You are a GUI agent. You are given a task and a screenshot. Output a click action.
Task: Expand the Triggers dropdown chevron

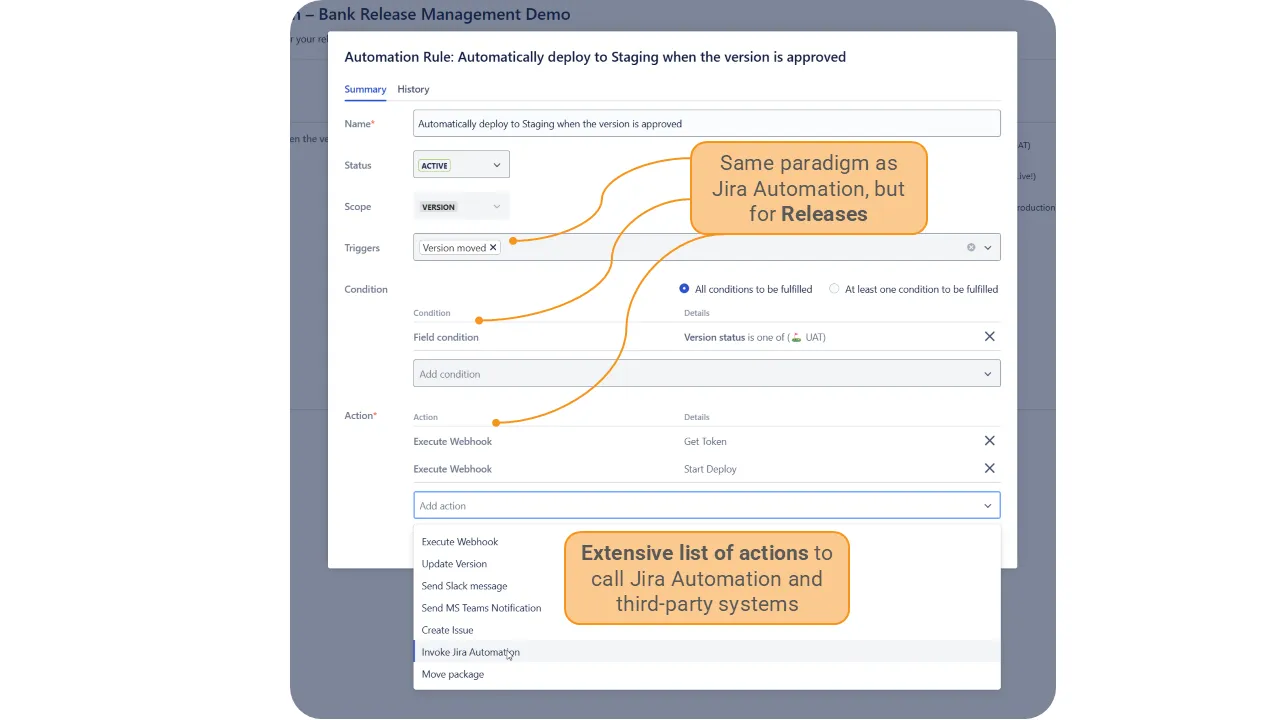click(x=988, y=247)
